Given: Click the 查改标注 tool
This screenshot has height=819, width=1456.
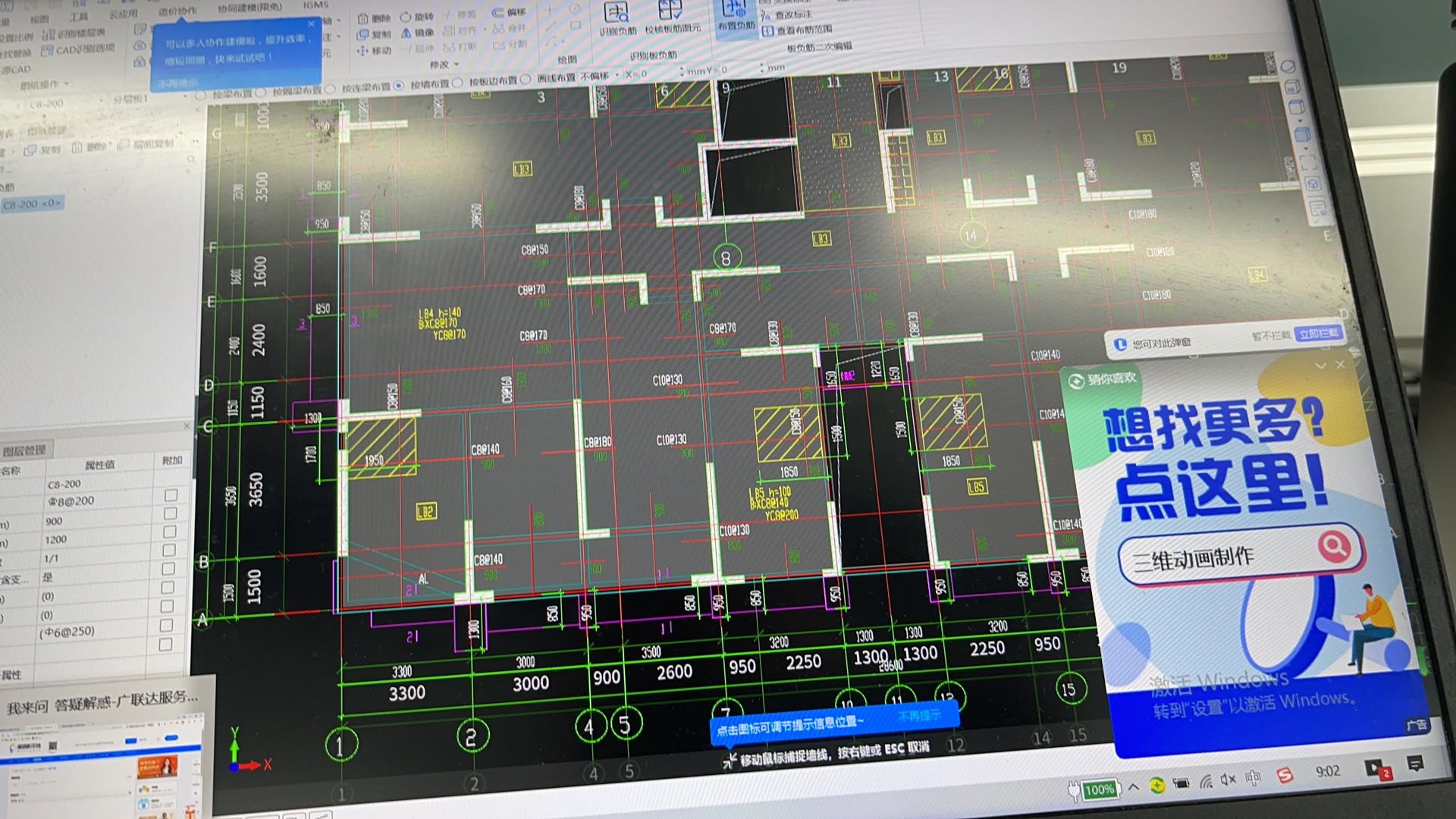Looking at the screenshot, I should click(x=786, y=14).
